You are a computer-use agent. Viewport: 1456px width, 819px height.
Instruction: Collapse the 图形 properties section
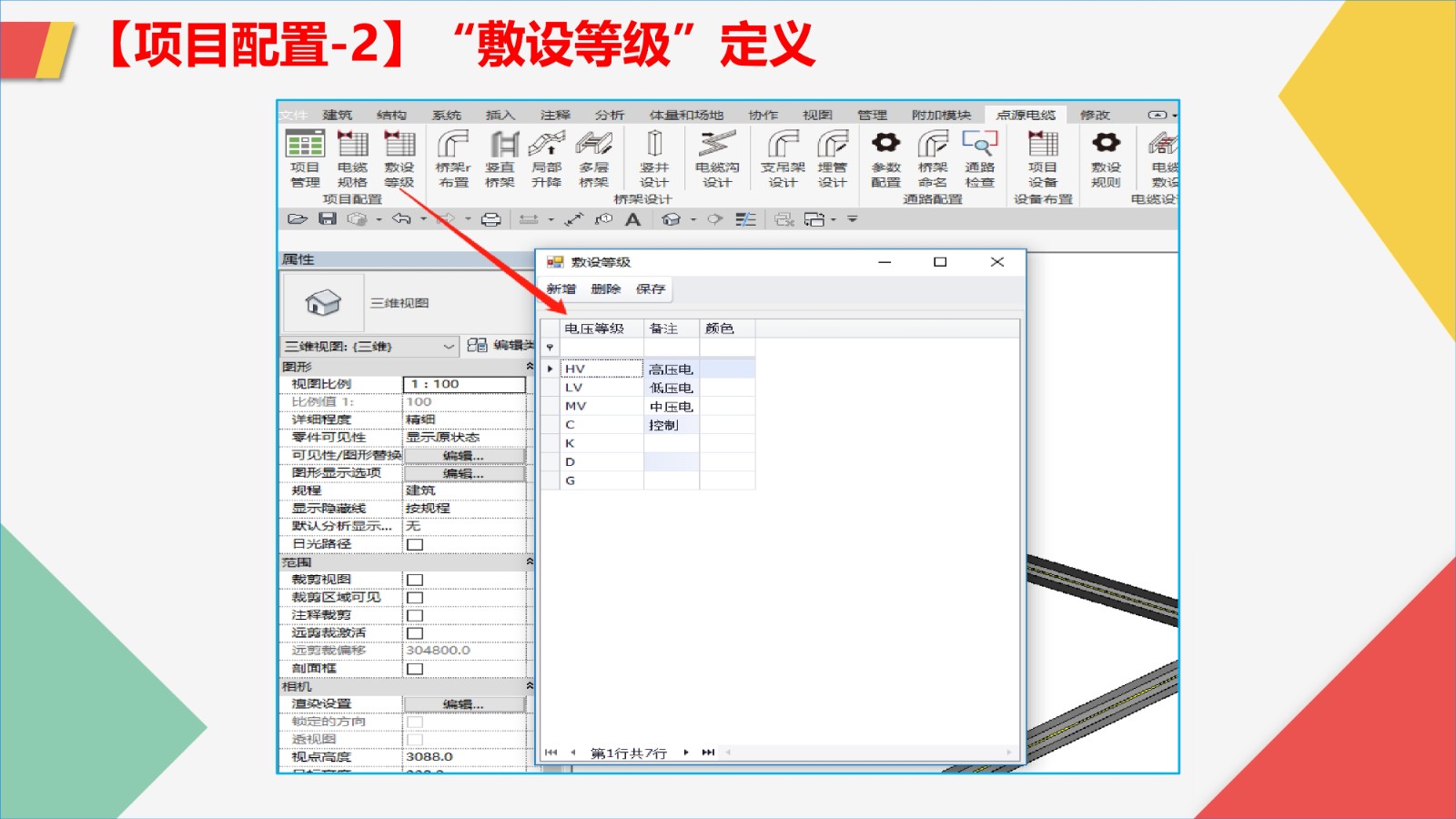pos(530,367)
